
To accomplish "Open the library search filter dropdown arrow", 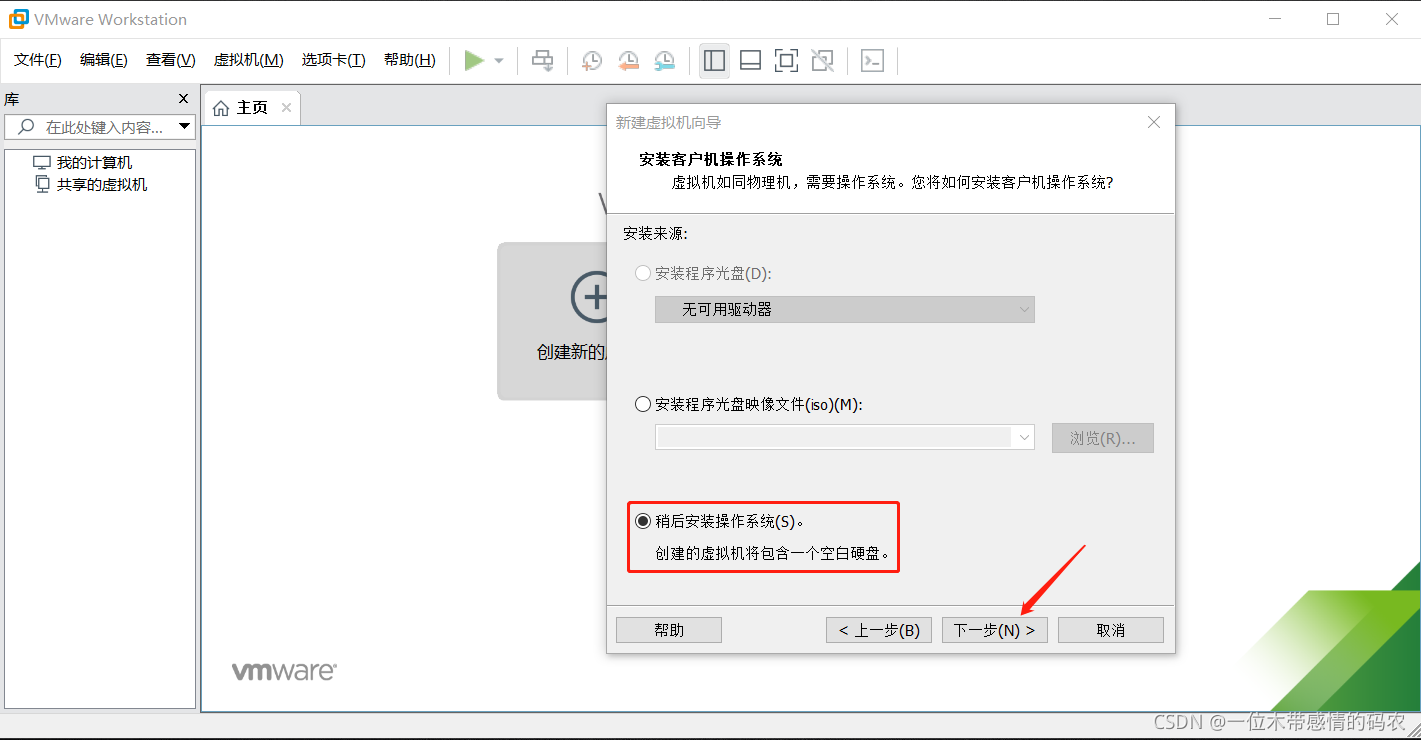I will pyautogui.click(x=184, y=127).
